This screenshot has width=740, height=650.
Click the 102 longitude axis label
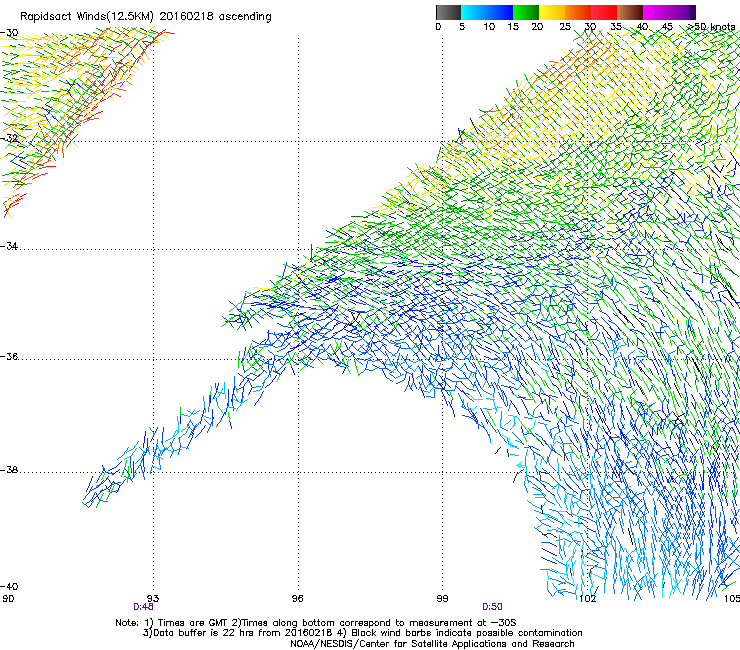[587, 599]
